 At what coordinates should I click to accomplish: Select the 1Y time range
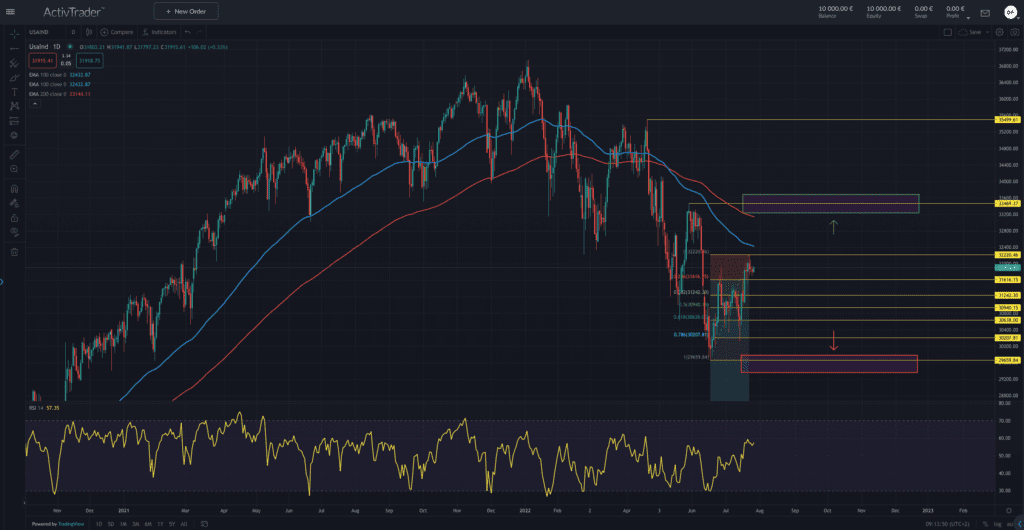pos(160,524)
